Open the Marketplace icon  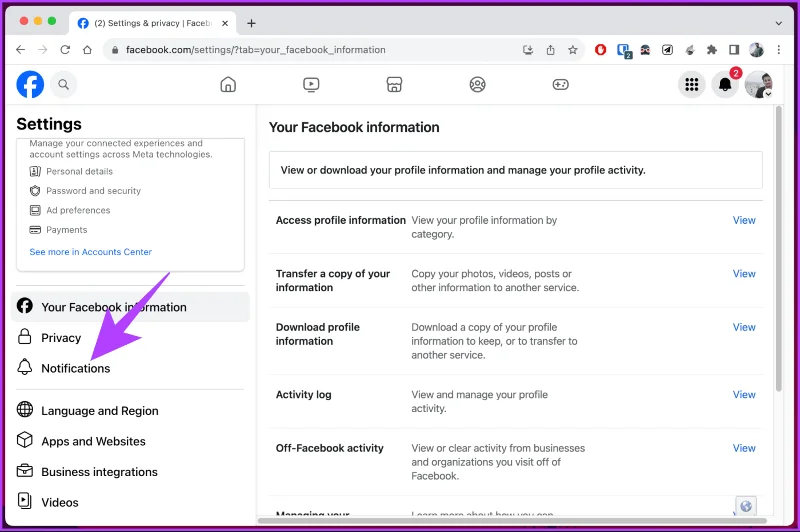[x=394, y=84]
